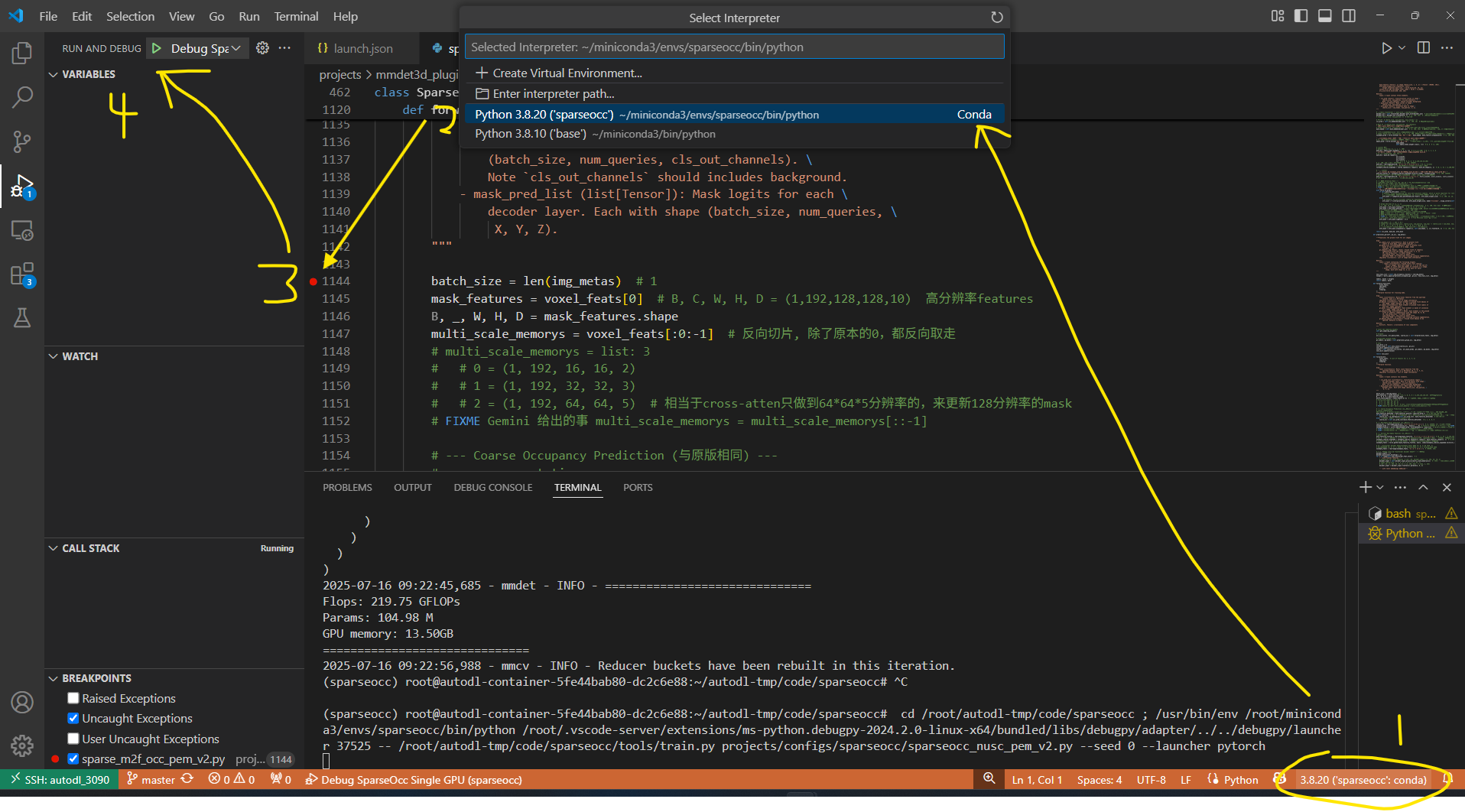Open the Testing flask view

click(x=22, y=318)
